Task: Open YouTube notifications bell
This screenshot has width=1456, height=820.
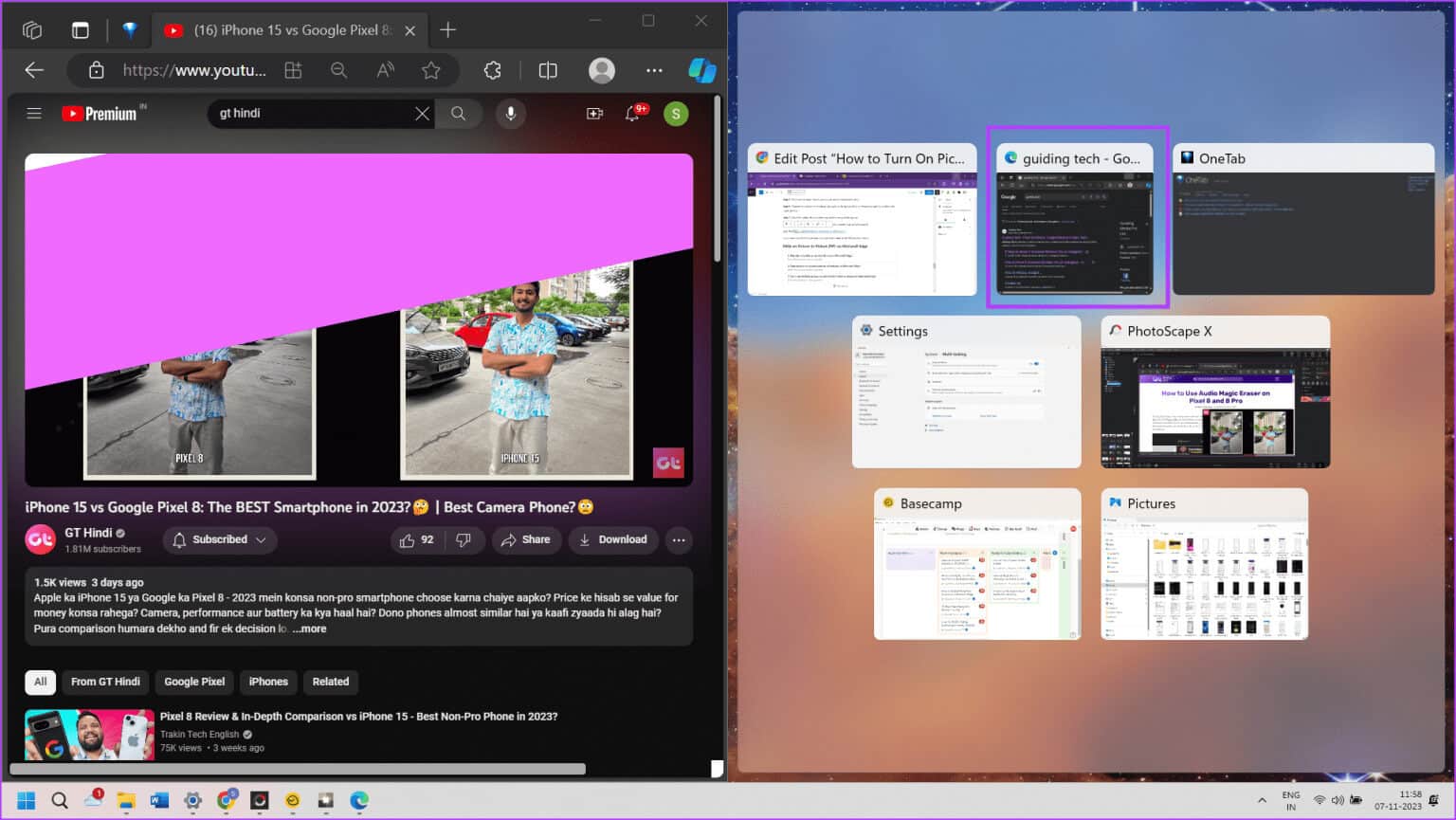Action: pyautogui.click(x=633, y=114)
